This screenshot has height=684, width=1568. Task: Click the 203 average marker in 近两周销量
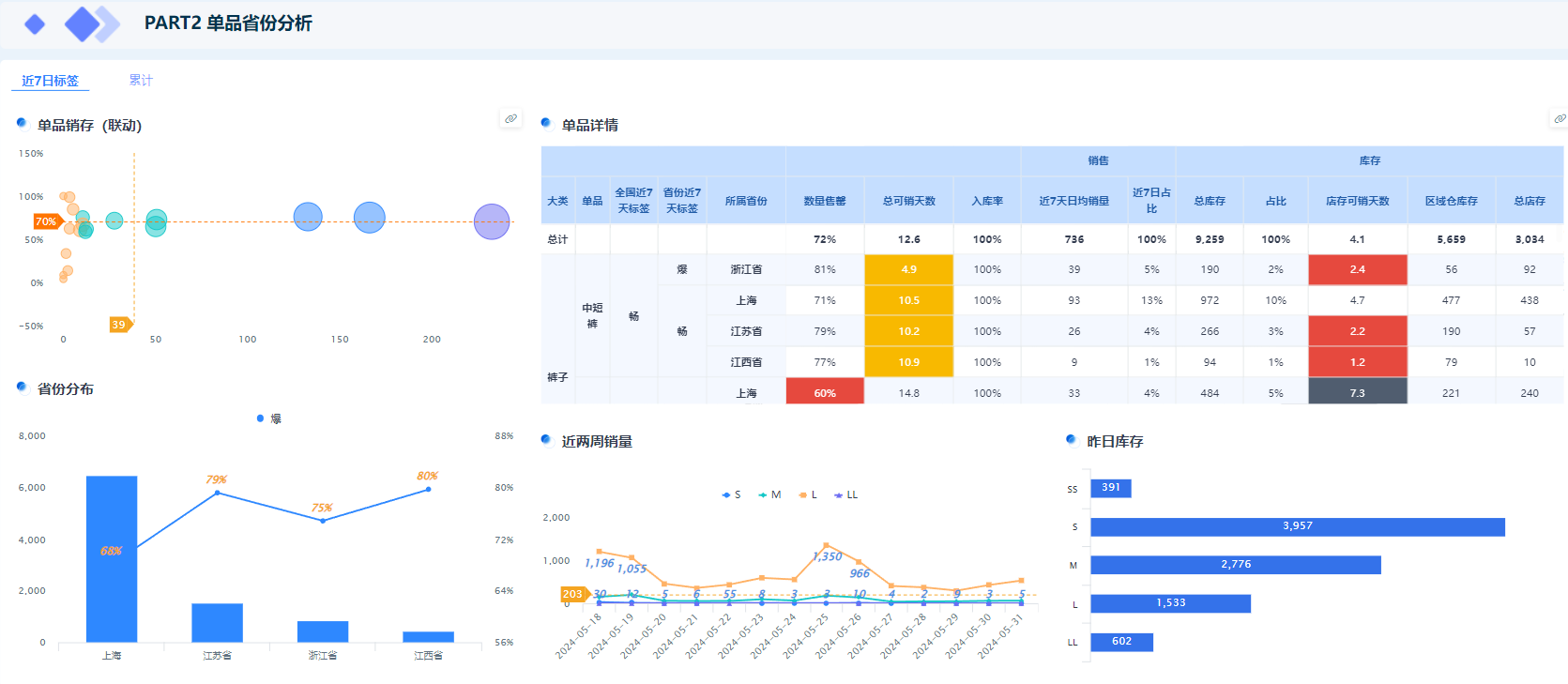[573, 594]
